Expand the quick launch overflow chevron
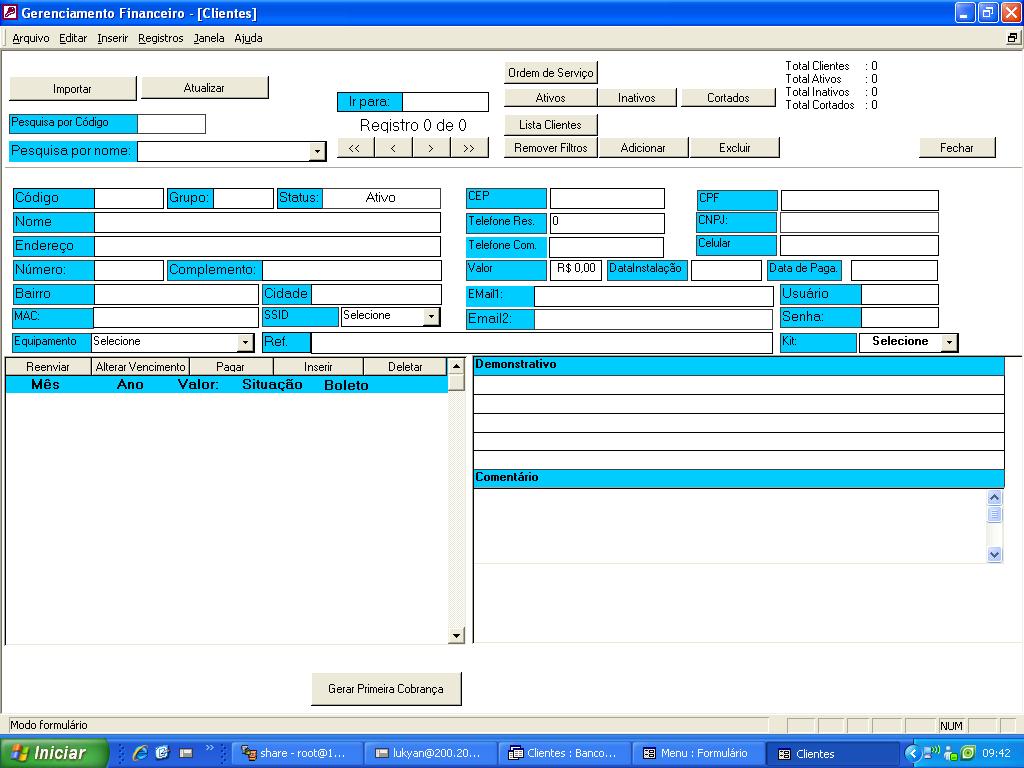This screenshot has width=1024, height=768. pos(210,748)
